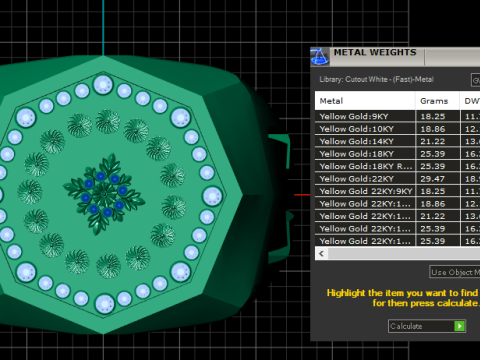Choose the Yellow Gold:22KY row
The height and width of the screenshot is (360, 480).
tap(397, 179)
